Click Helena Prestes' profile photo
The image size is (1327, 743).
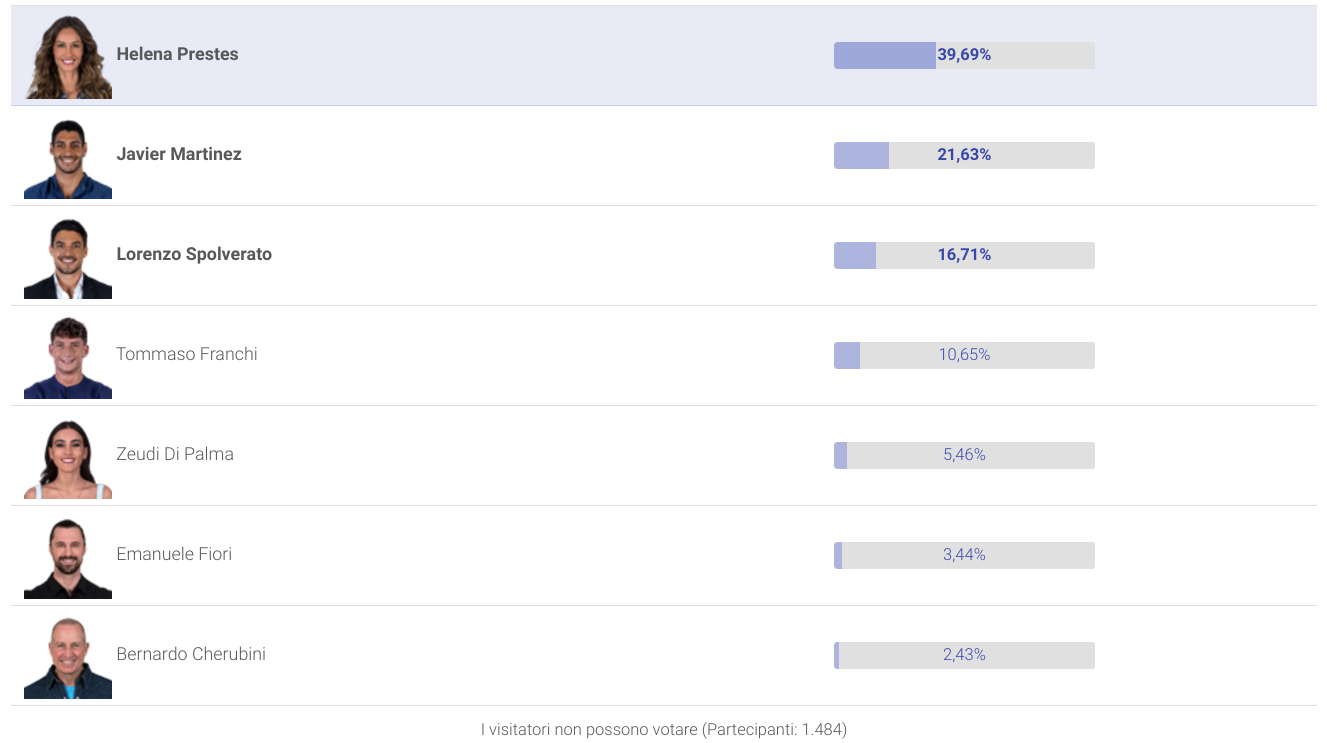(68, 57)
